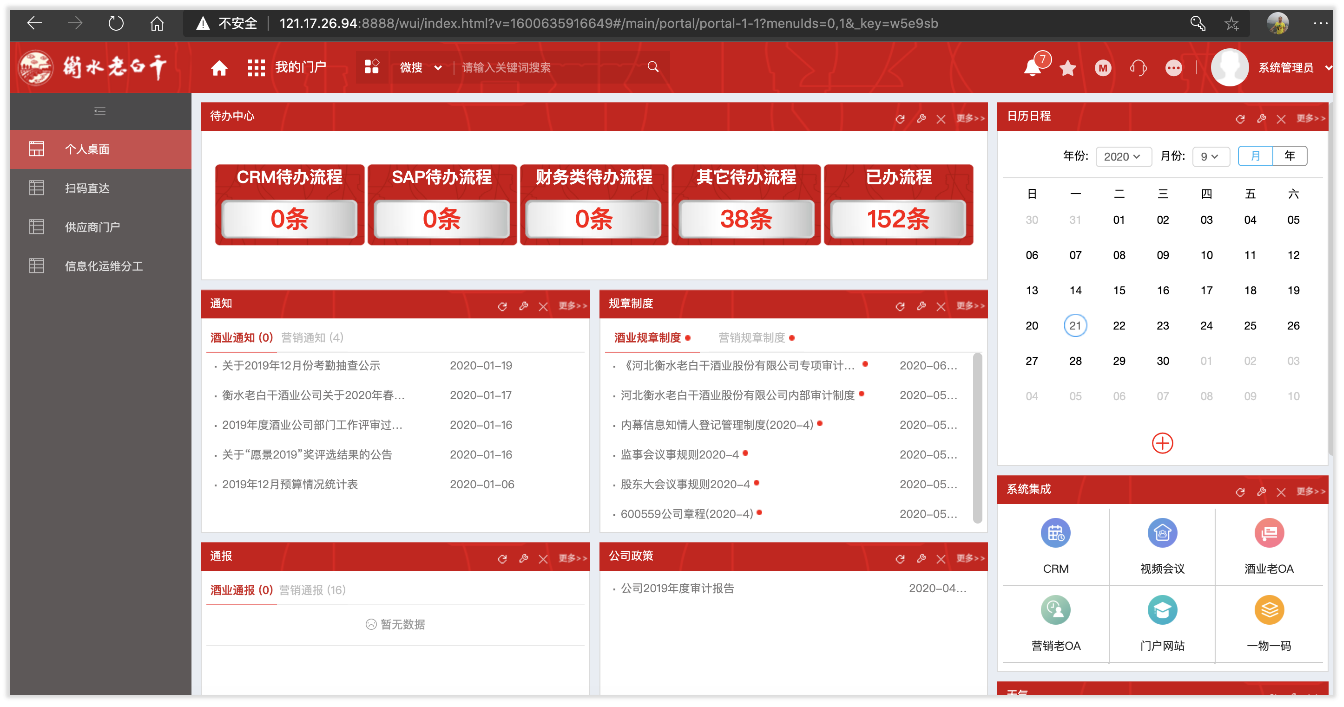
Task: Bookmark this page with browser star
Action: (1231, 23)
